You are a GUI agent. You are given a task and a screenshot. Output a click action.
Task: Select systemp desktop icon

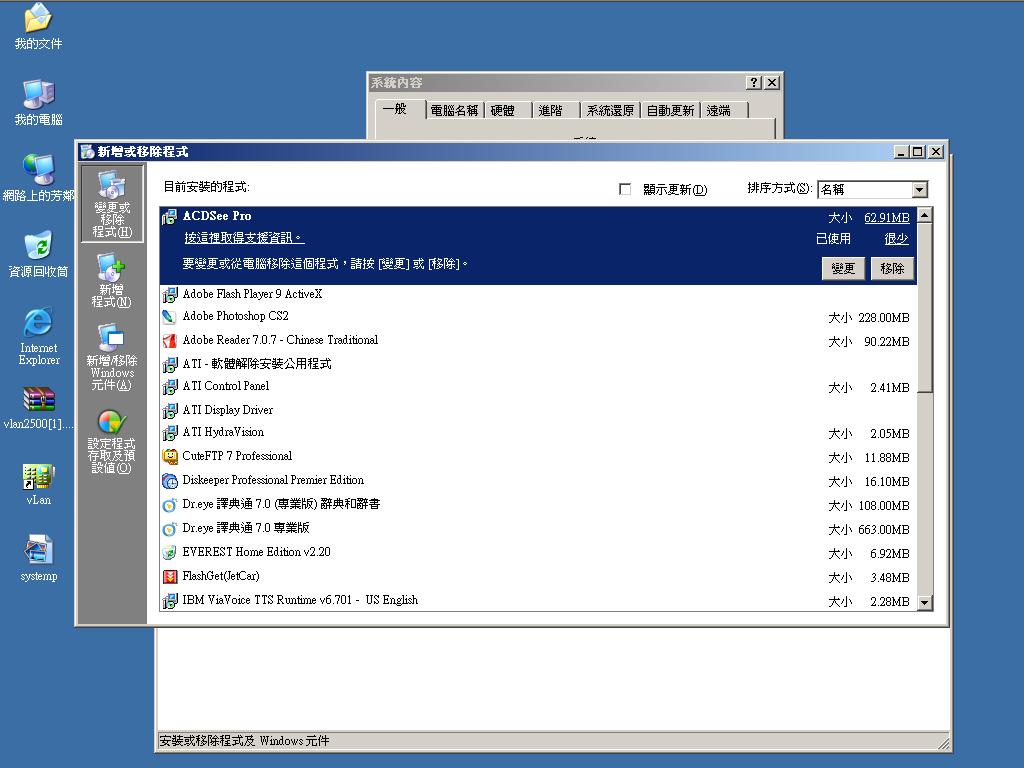pyautogui.click(x=38, y=559)
